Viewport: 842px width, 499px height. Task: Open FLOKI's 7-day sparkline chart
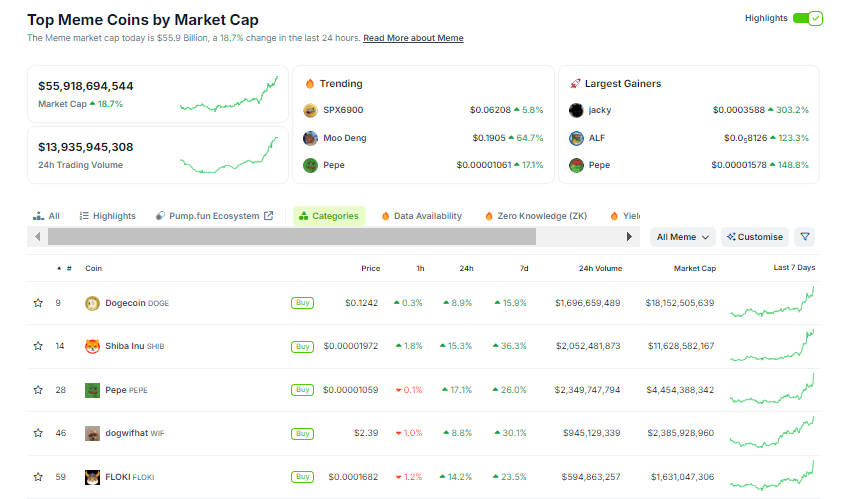(x=772, y=475)
